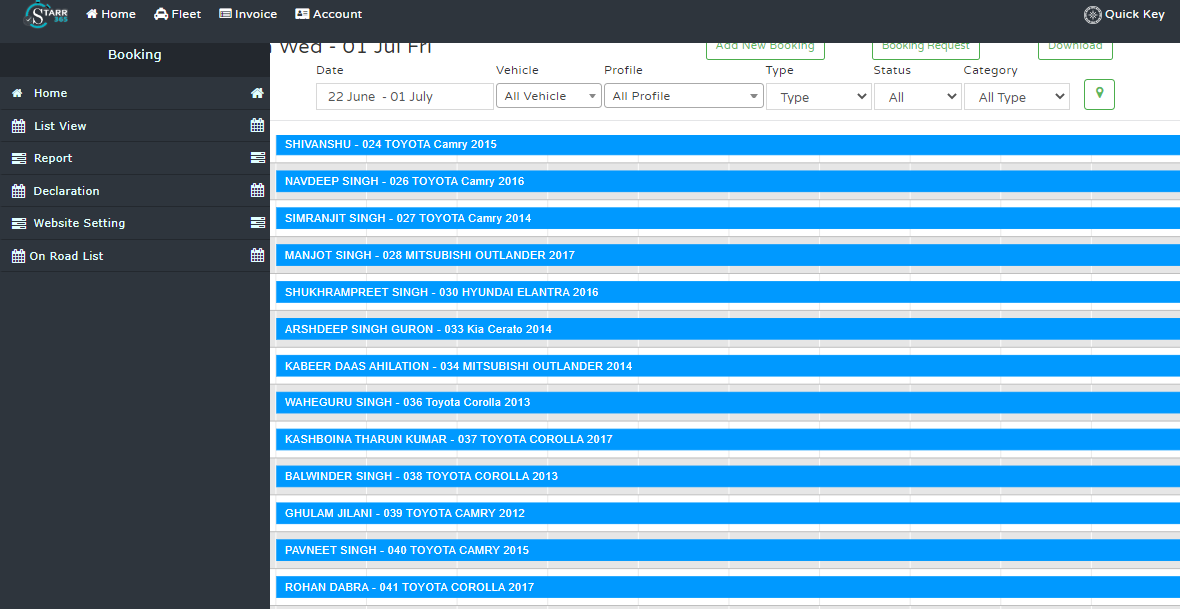Click the Booking Request button

[926, 48]
